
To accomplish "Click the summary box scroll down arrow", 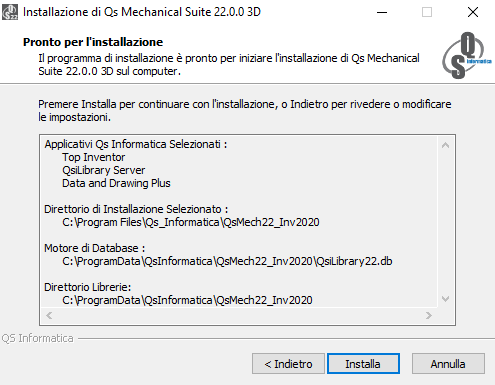I will coord(445,299).
